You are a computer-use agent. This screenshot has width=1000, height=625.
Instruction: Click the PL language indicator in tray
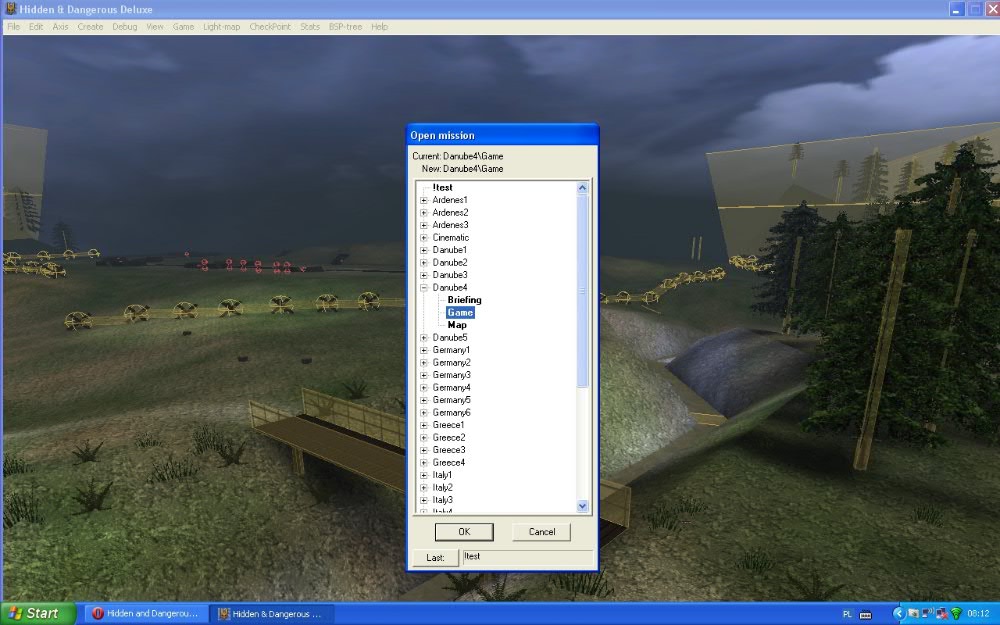tap(847, 614)
